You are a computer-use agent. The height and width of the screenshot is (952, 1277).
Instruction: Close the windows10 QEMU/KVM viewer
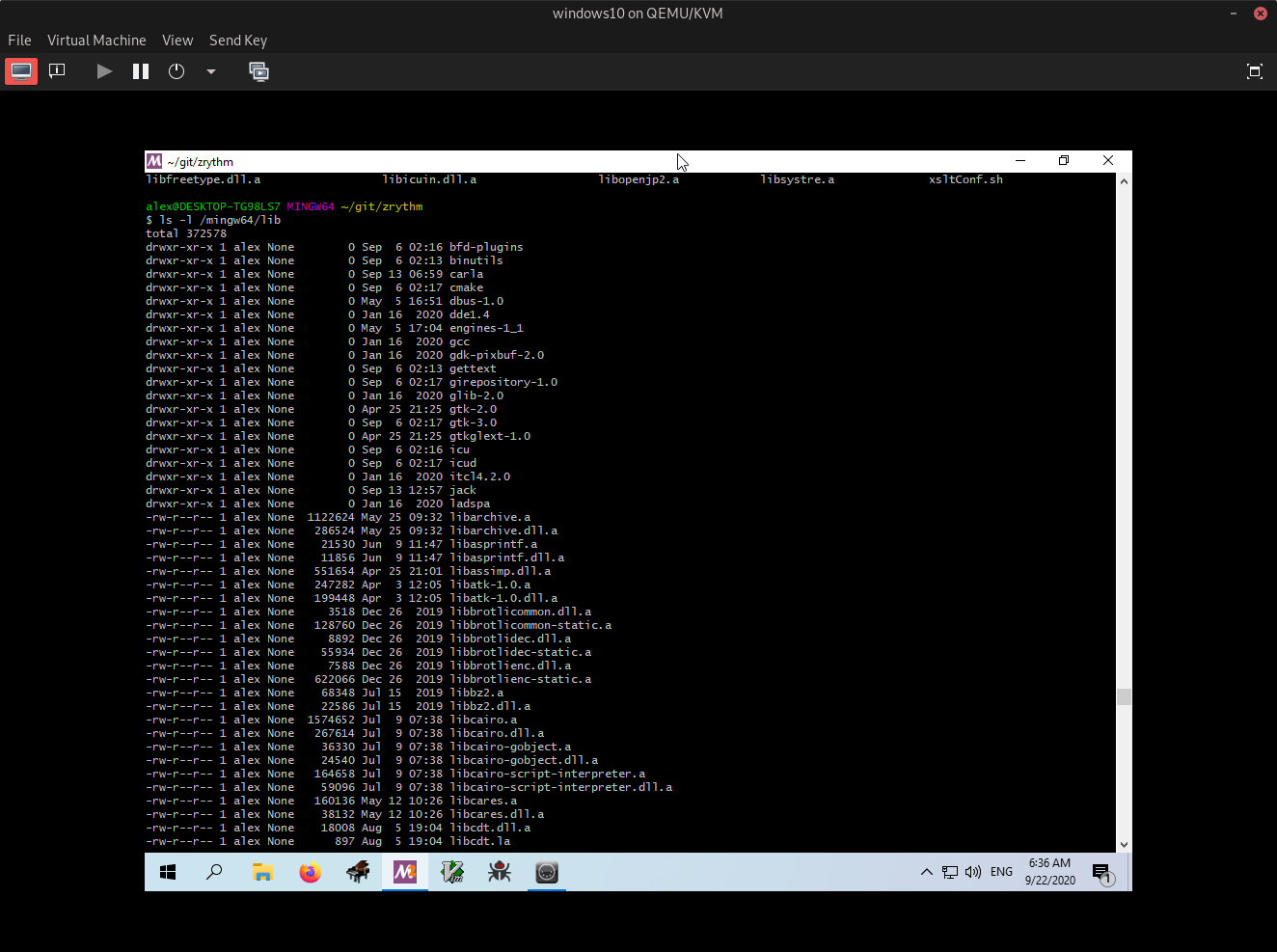[1260, 14]
